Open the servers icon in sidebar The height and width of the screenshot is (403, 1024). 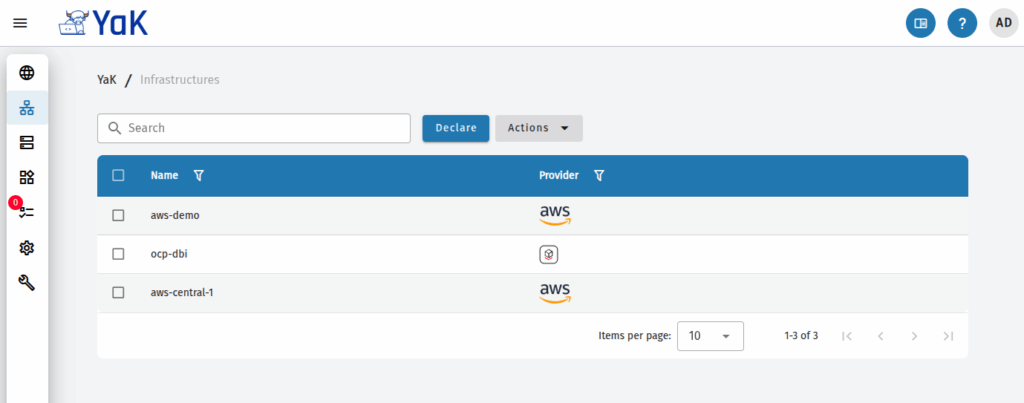(x=27, y=143)
